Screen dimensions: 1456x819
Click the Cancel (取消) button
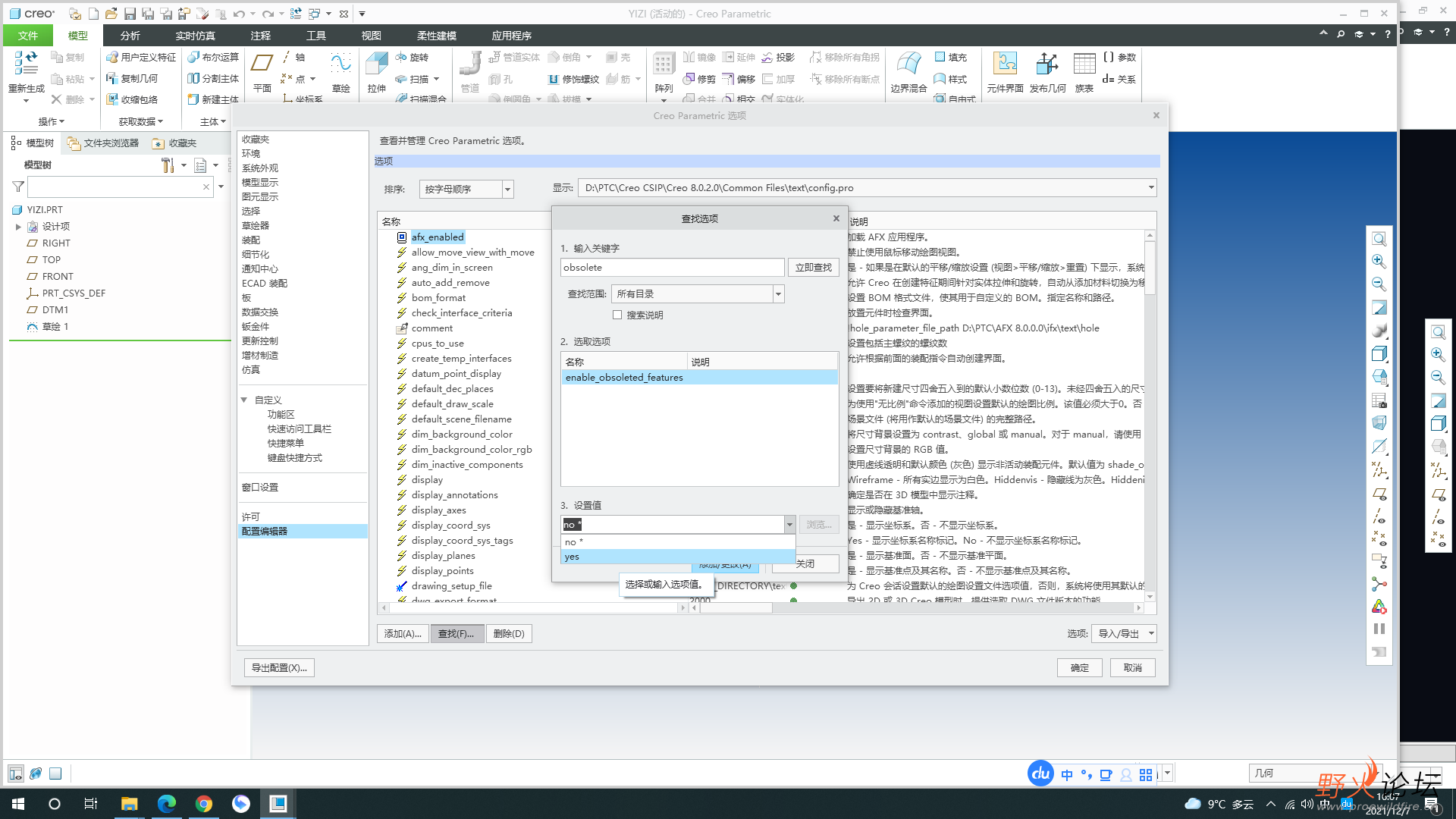pyautogui.click(x=1133, y=668)
